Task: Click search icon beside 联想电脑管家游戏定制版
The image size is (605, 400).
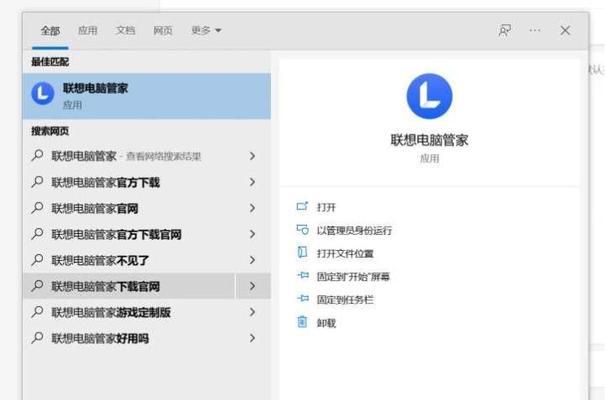Action: [x=37, y=311]
